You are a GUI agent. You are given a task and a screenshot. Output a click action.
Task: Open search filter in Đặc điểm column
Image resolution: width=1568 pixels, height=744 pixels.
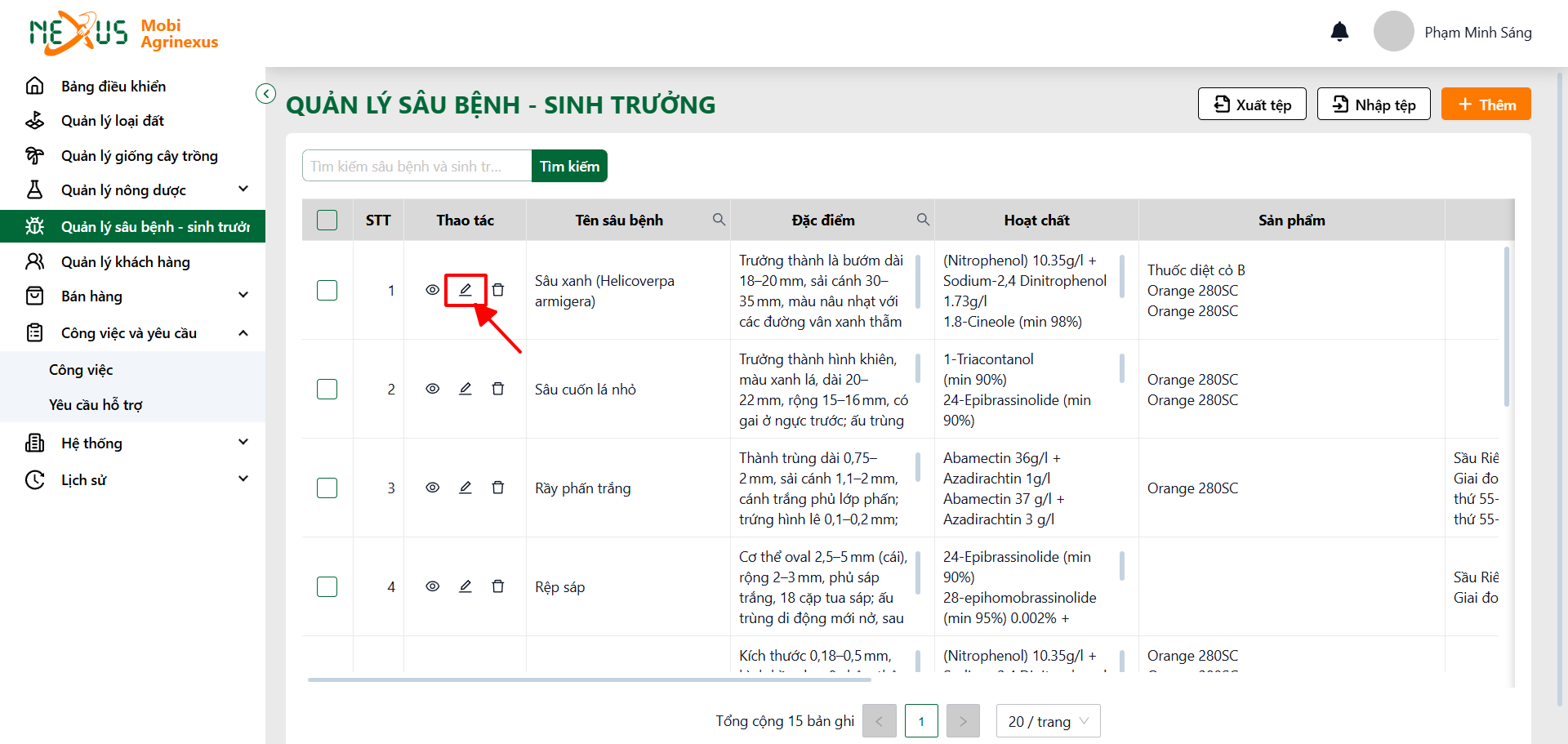pyautogui.click(x=923, y=220)
